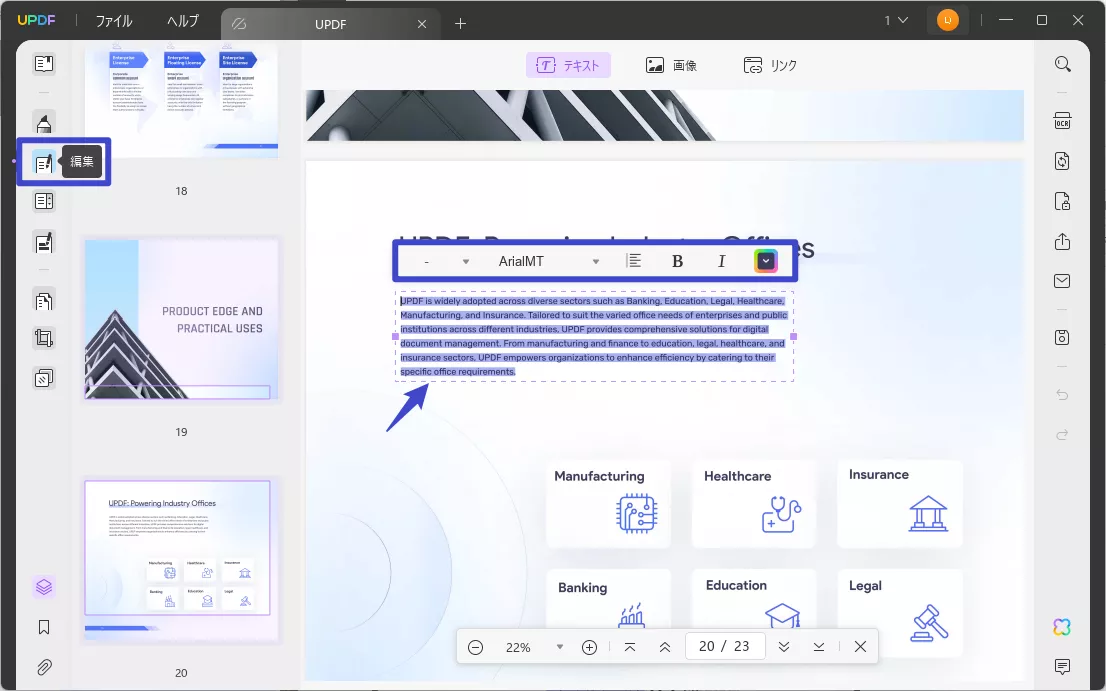Open the Fill and Sign form tool
1106x691 pixels.
point(44,243)
